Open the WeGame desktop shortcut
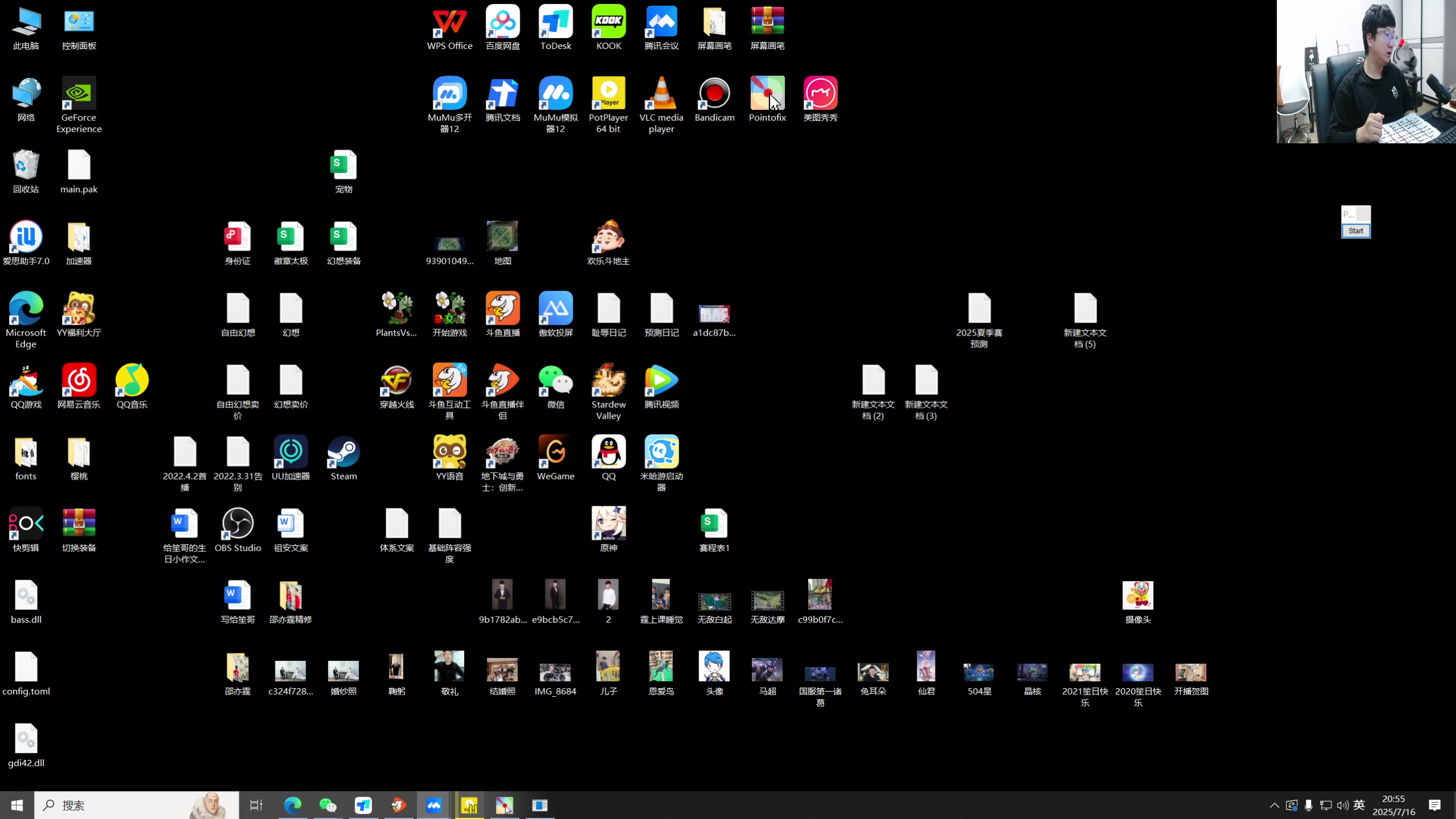Viewport: 1456px width, 819px height. coord(555,458)
